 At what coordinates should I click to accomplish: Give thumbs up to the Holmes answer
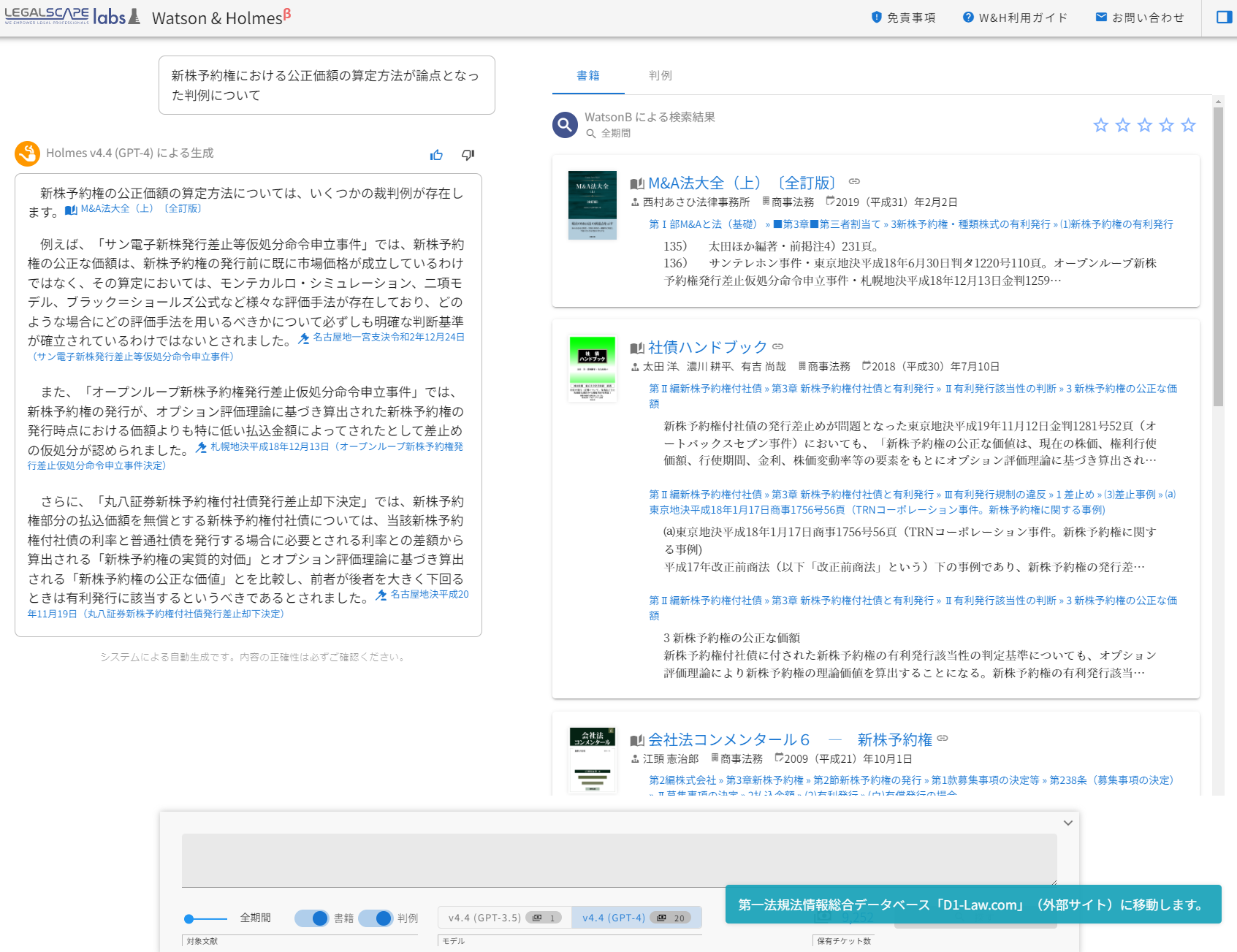(436, 154)
